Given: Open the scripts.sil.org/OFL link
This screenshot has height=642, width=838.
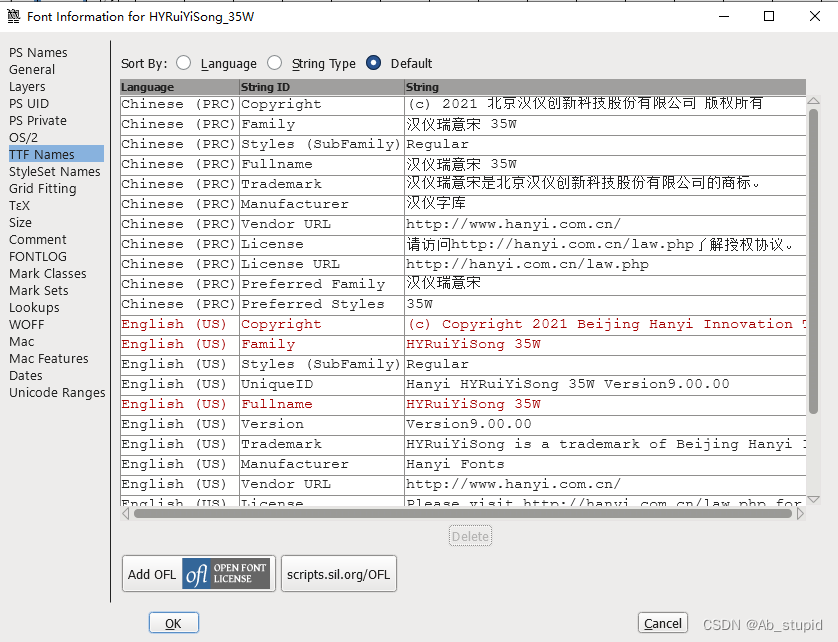Looking at the screenshot, I should coord(337,573).
